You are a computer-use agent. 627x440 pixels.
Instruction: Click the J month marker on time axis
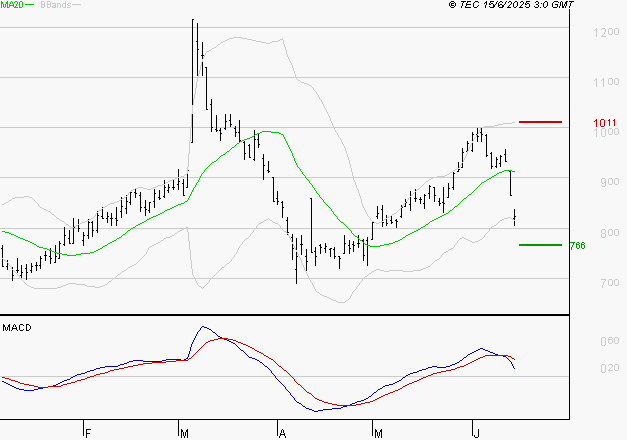coord(476,434)
